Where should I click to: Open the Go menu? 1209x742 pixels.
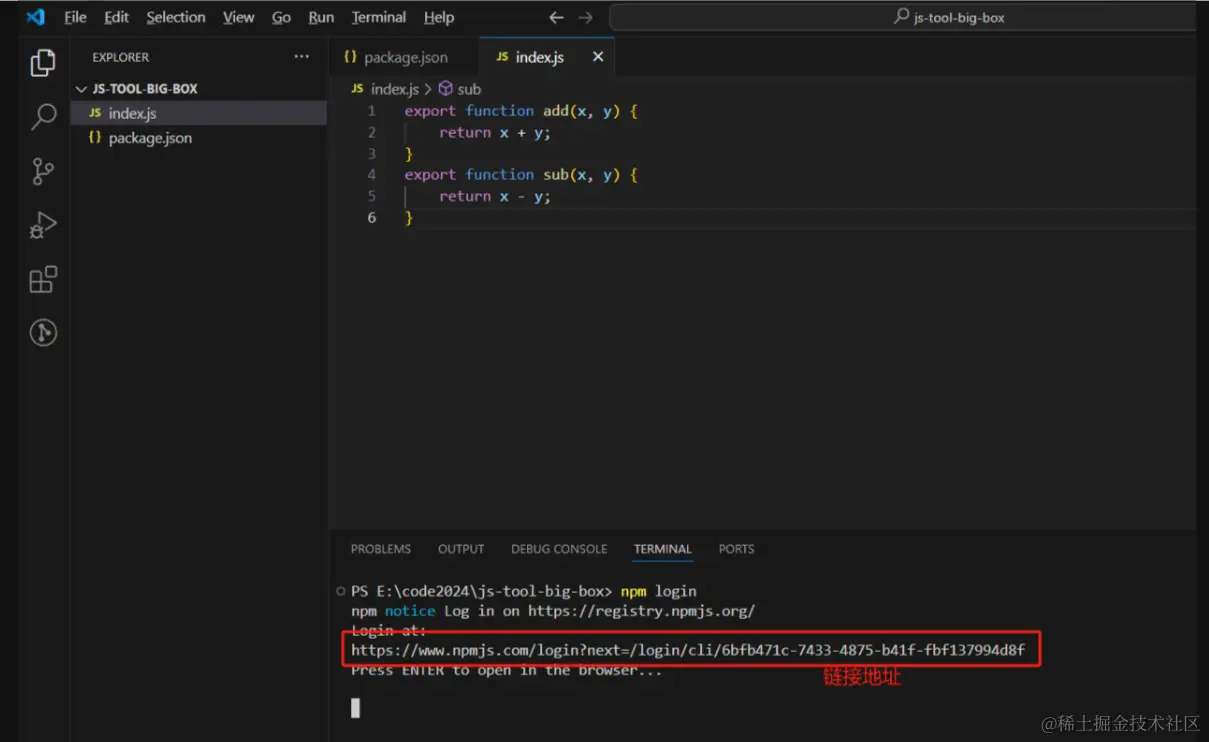281,17
